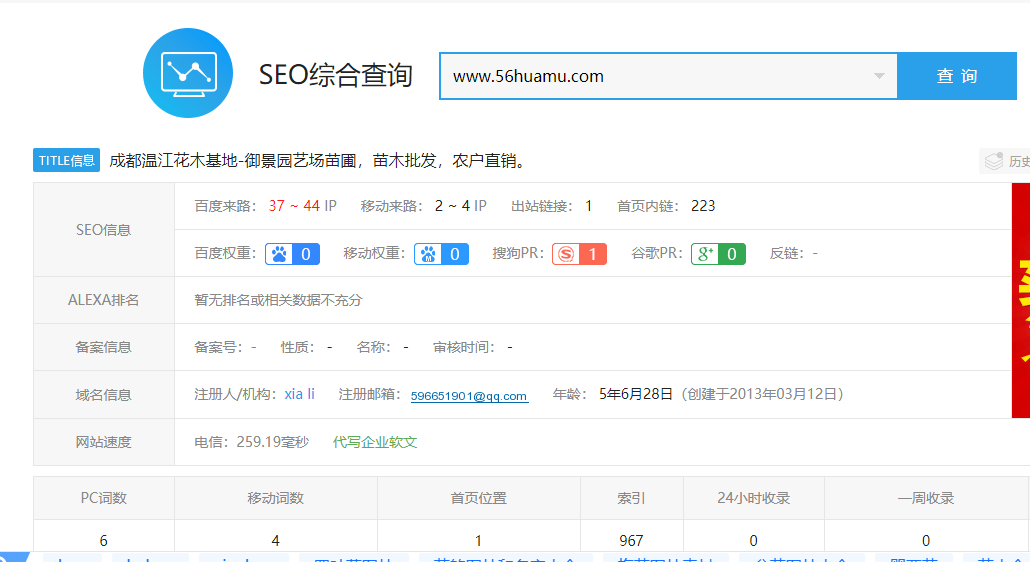This screenshot has width=1030, height=562.
Task: Click the blue TITLE信息 tag
Action: pos(67,160)
